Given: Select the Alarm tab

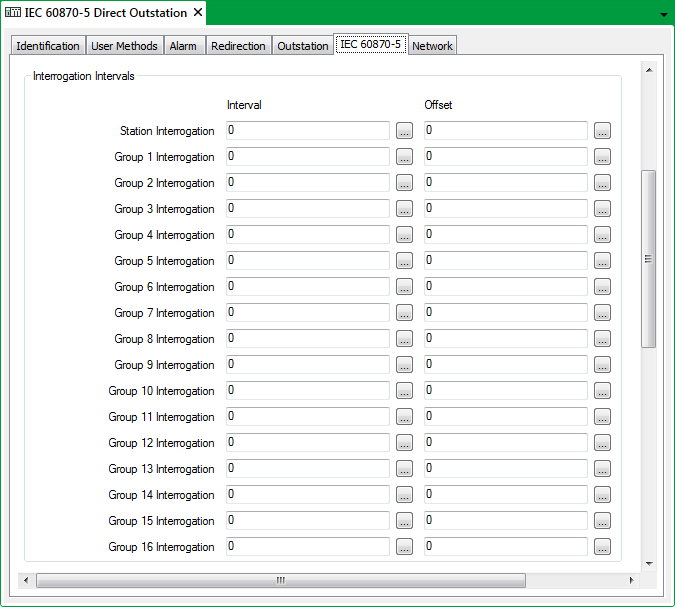Looking at the screenshot, I should 183,46.
